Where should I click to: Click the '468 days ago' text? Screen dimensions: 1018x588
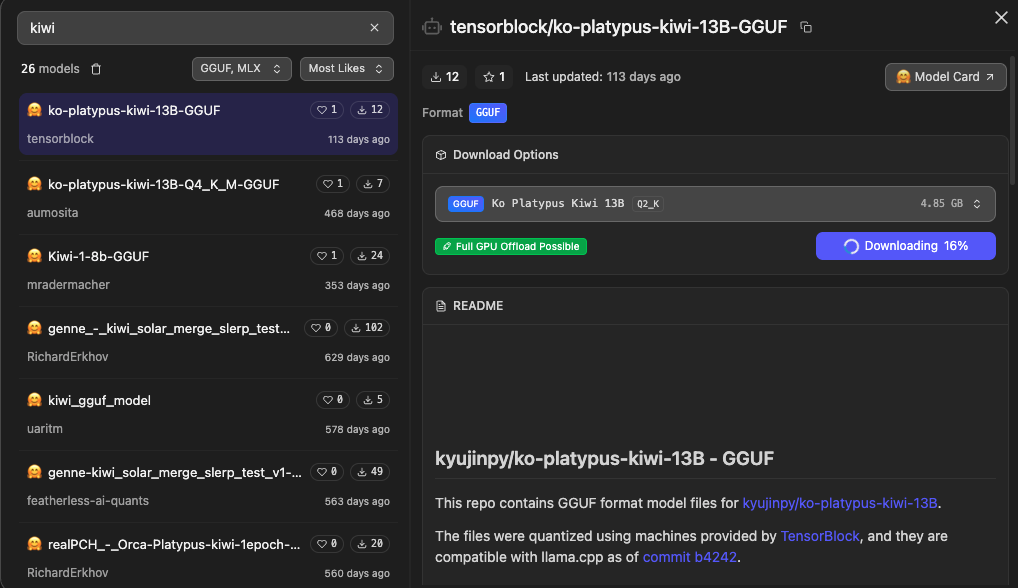356,213
